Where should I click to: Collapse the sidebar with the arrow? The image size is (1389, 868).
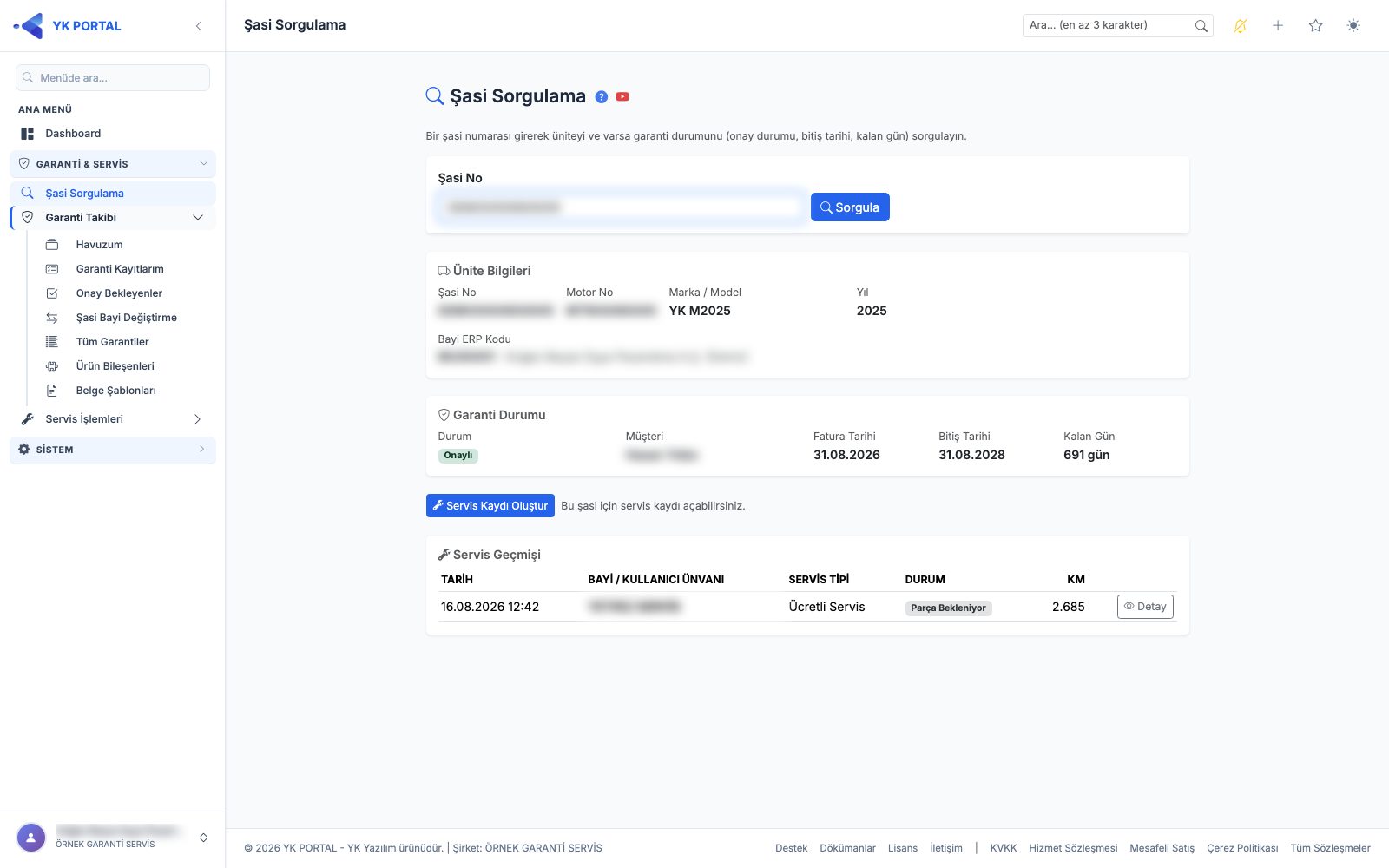[199, 26]
